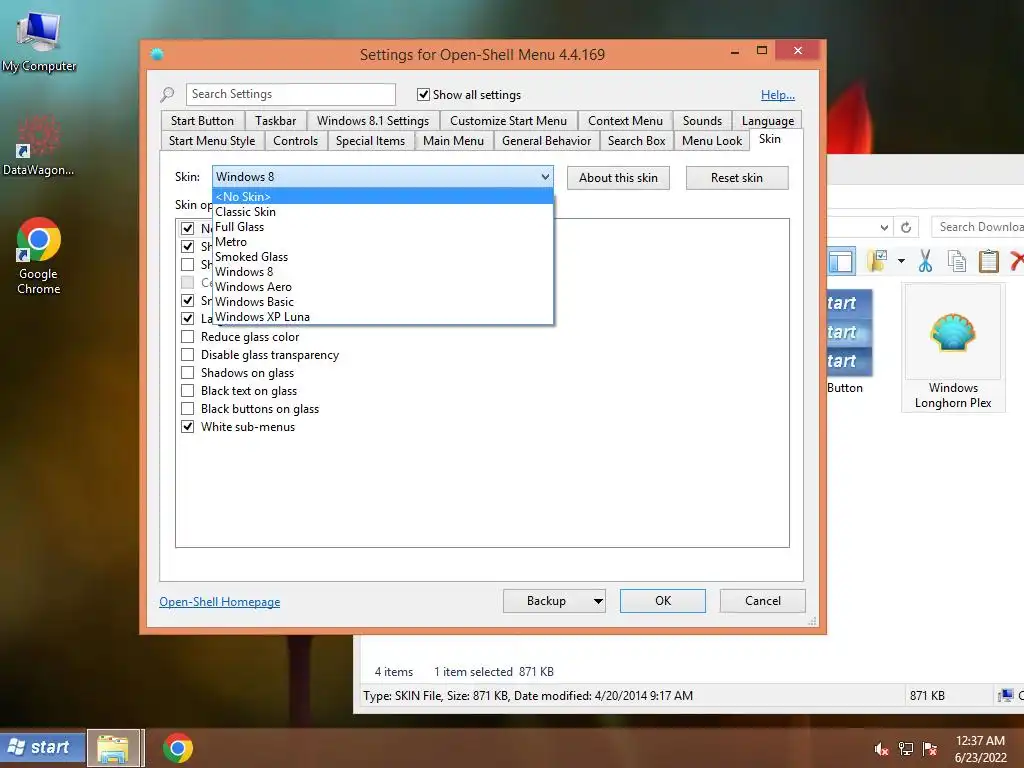Open My Computer desktop icon
The height and width of the screenshot is (768, 1024).
pyautogui.click(x=39, y=40)
